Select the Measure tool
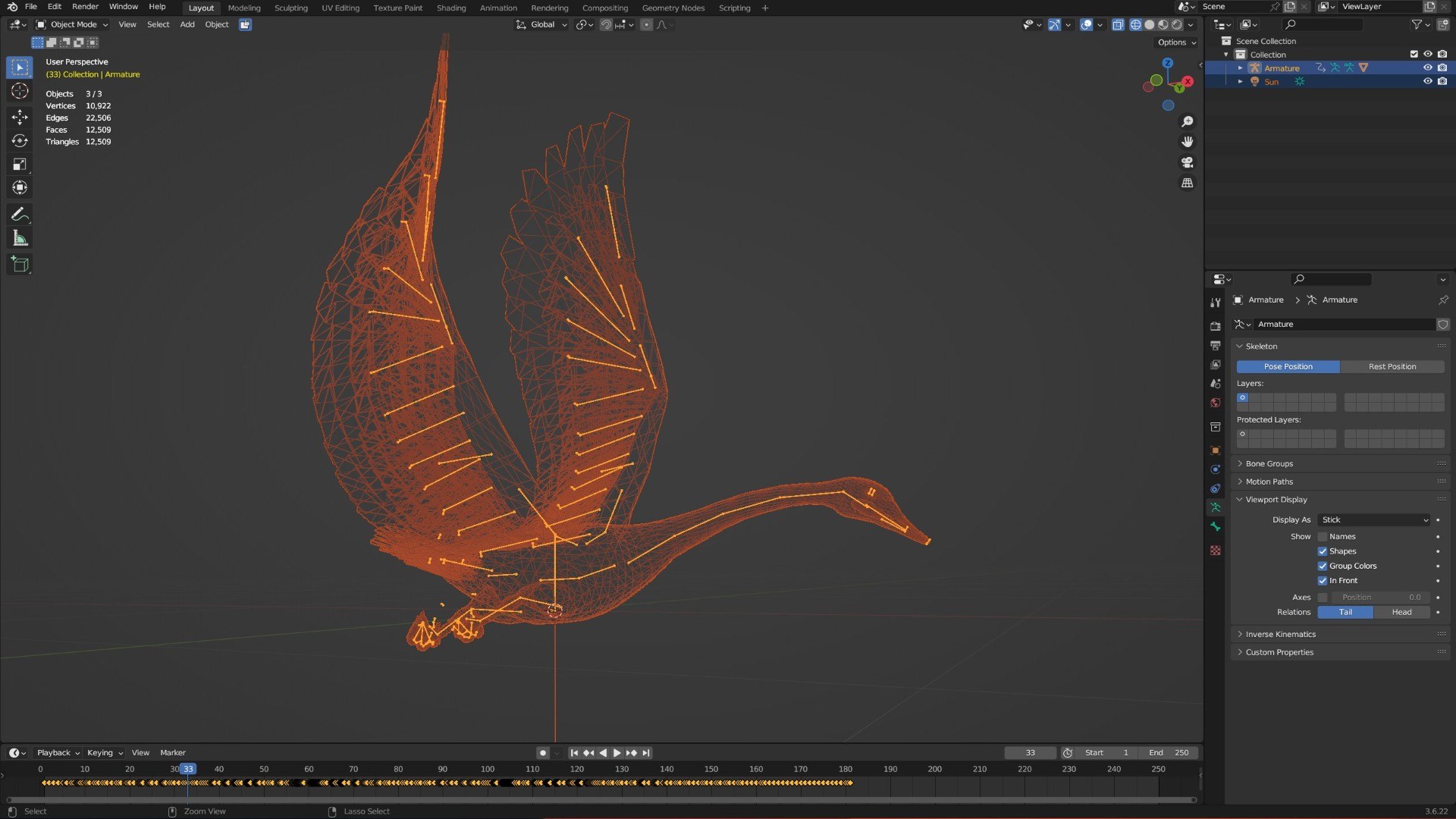 click(x=20, y=238)
